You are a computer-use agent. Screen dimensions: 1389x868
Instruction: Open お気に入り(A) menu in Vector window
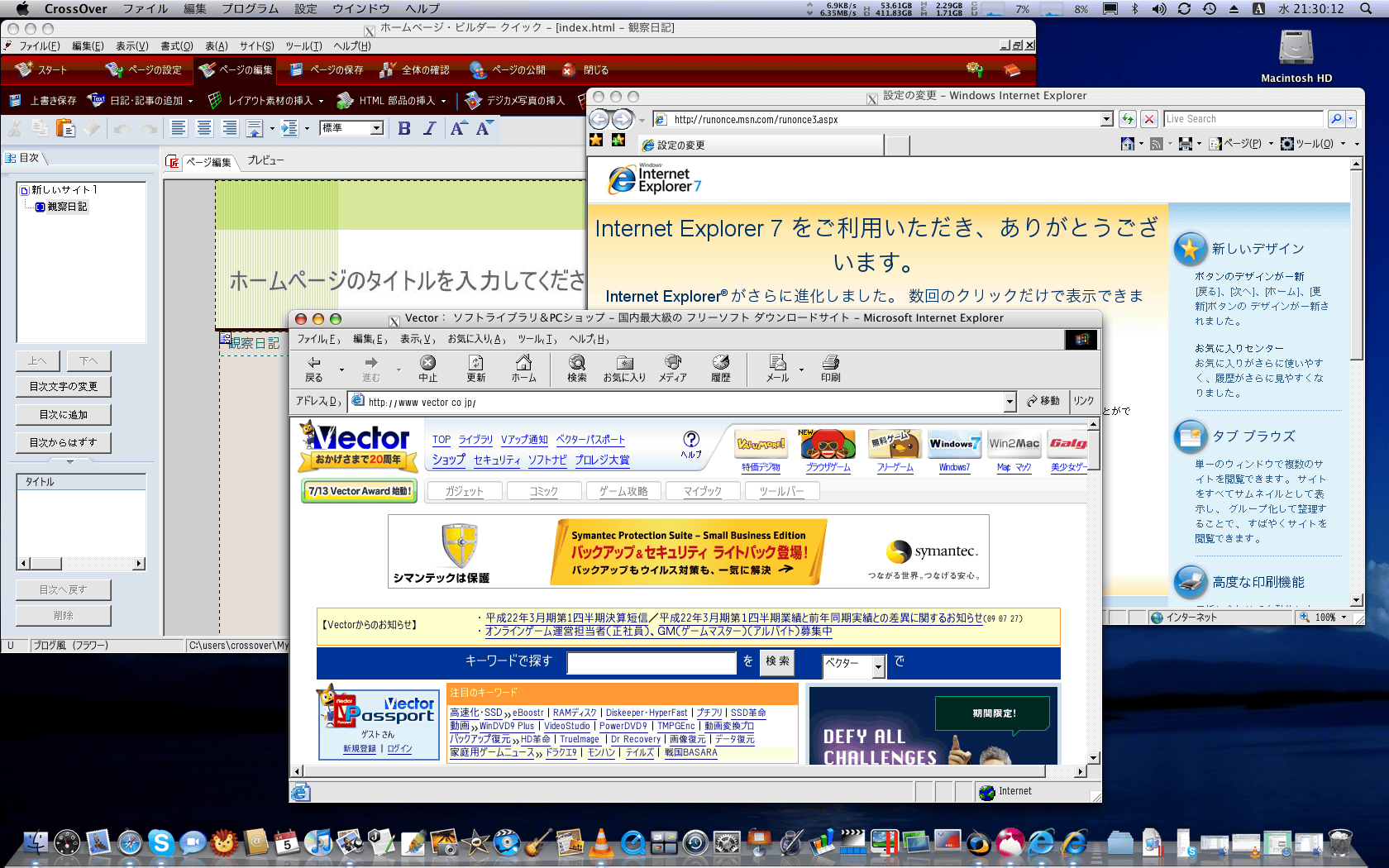(476, 339)
